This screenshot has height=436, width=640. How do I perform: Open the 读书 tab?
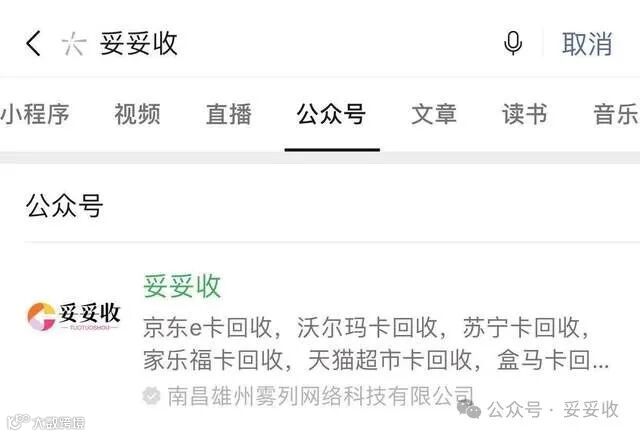tap(525, 114)
